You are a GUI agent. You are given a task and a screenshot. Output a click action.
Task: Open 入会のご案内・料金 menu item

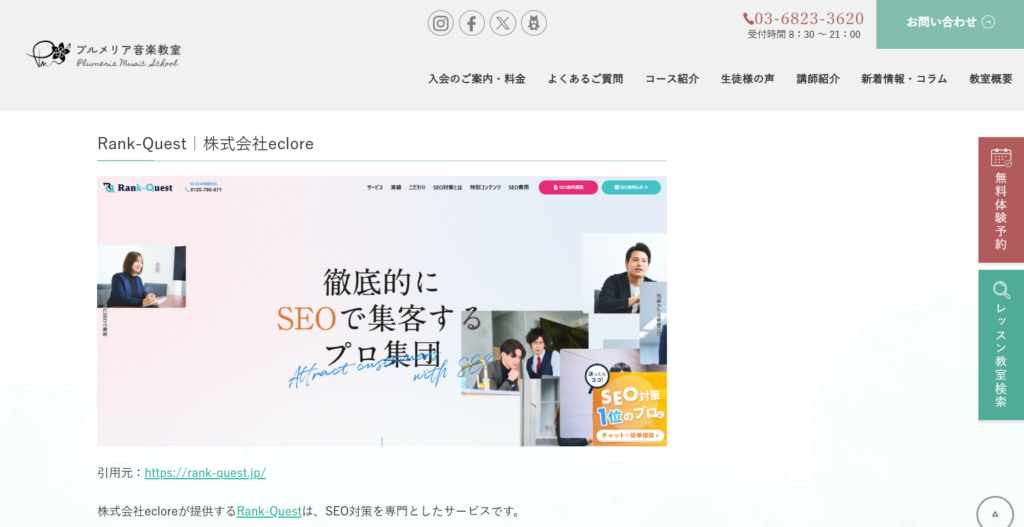(477, 79)
